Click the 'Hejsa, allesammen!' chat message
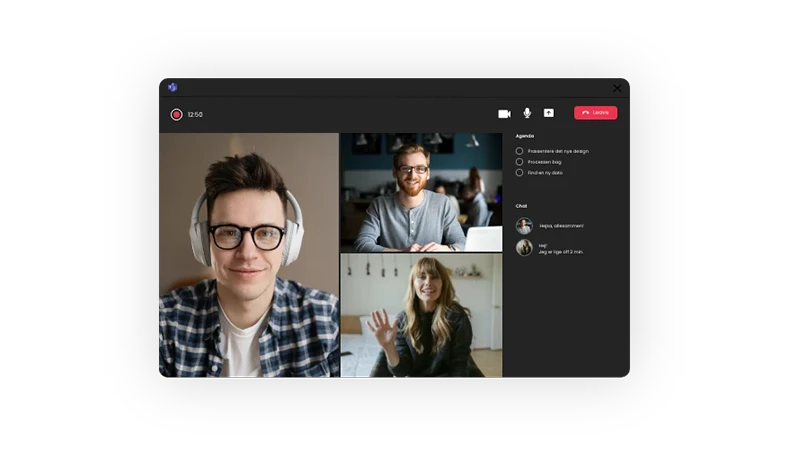The width and height of the screenshot is (789, 461). (562, 226)
